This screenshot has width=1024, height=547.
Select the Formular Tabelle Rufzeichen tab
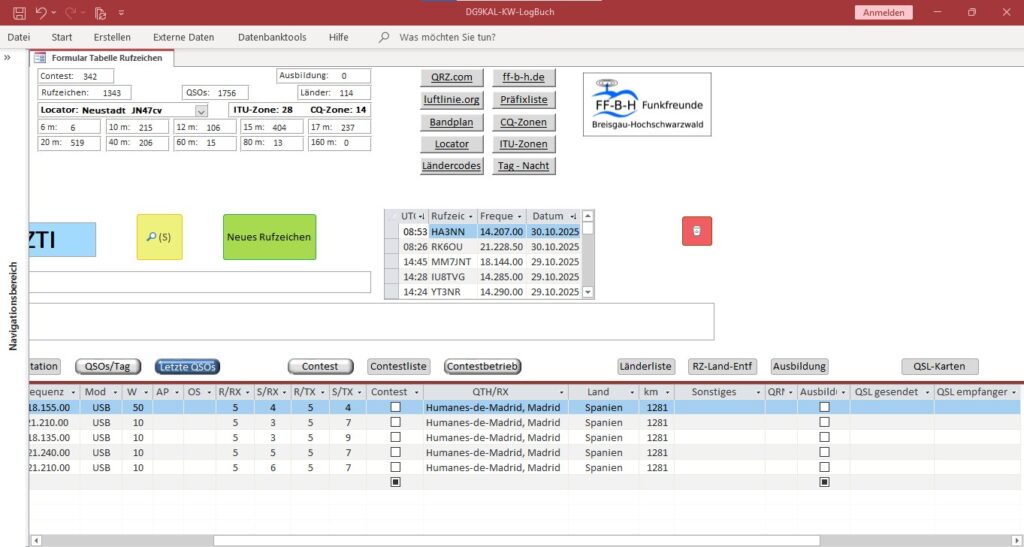coord(105,58)
